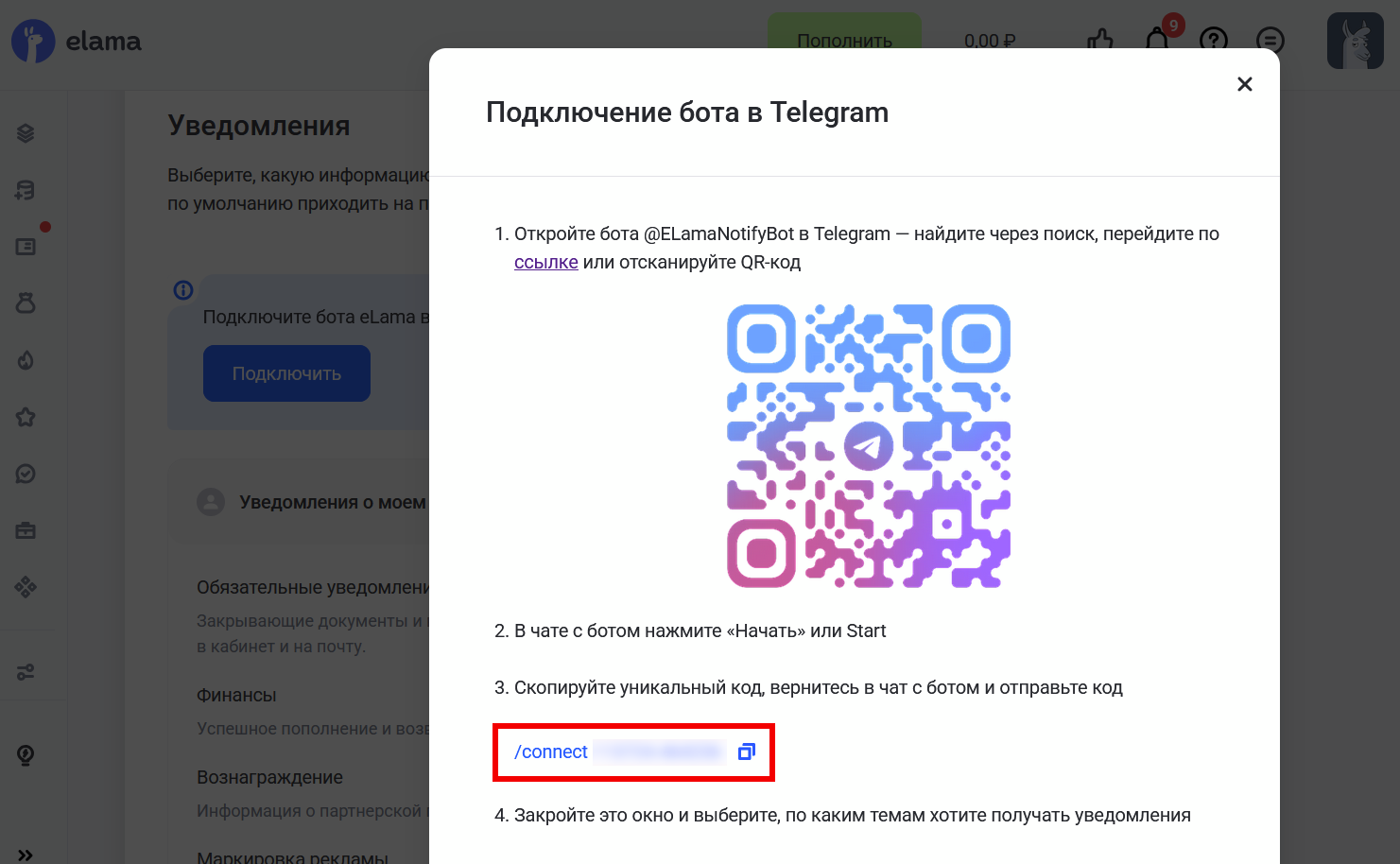The image size is (1400, 864).
Task: Click the flame icon in the sidebar
Action: coord(26,360)
